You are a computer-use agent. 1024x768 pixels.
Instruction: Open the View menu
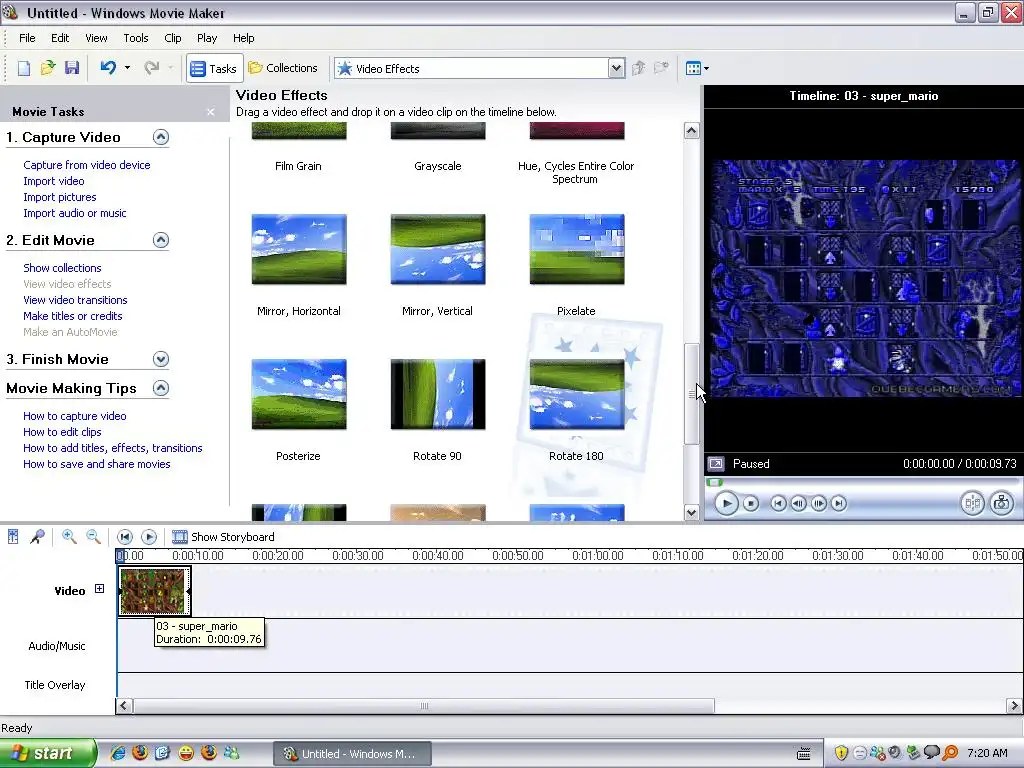(x=96, y=38)
